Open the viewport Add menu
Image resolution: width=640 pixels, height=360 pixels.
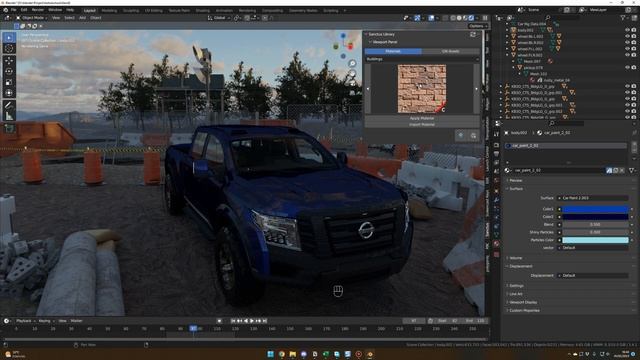82,18
